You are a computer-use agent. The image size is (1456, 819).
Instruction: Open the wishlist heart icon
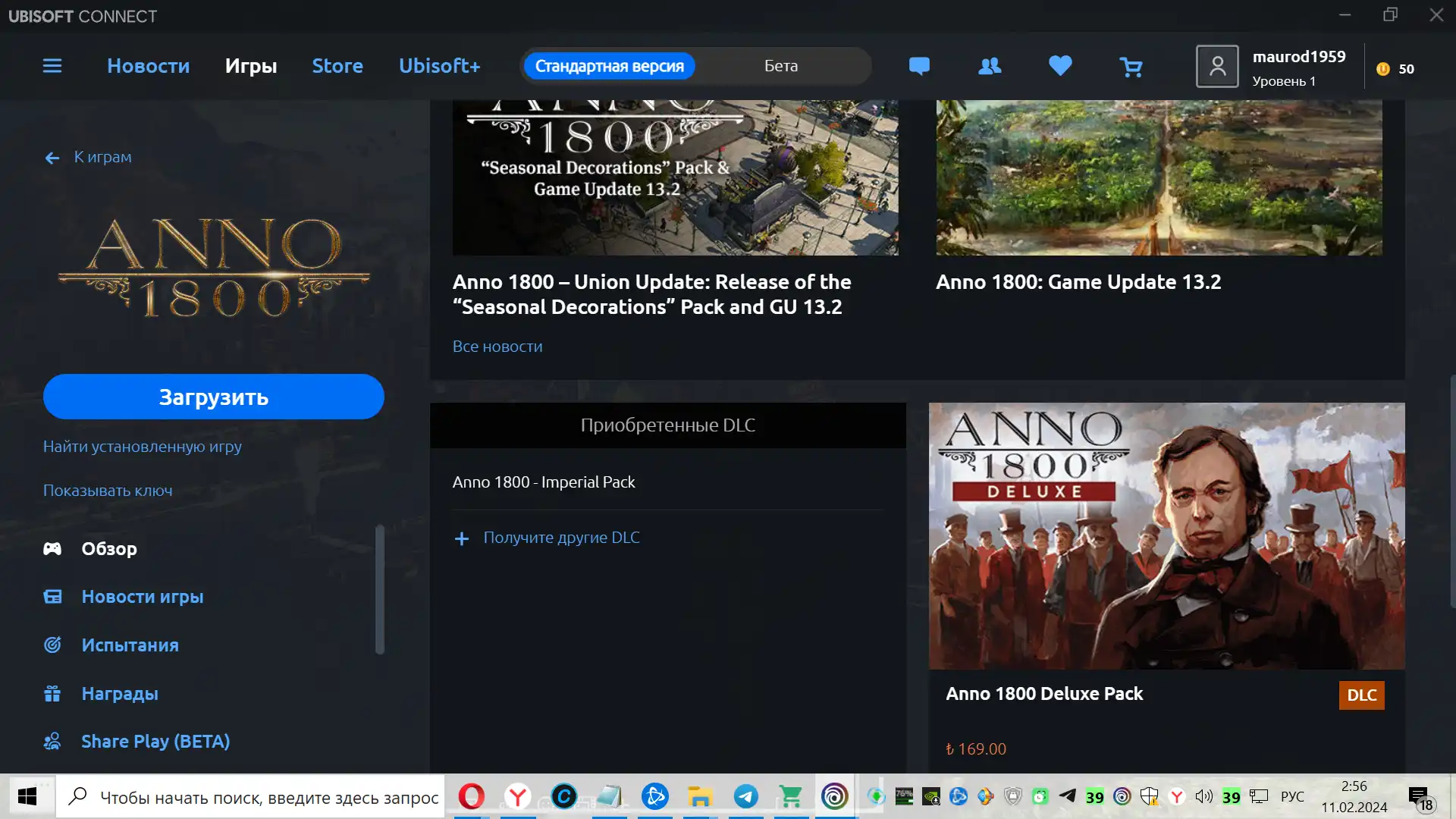coord(1060,66)
